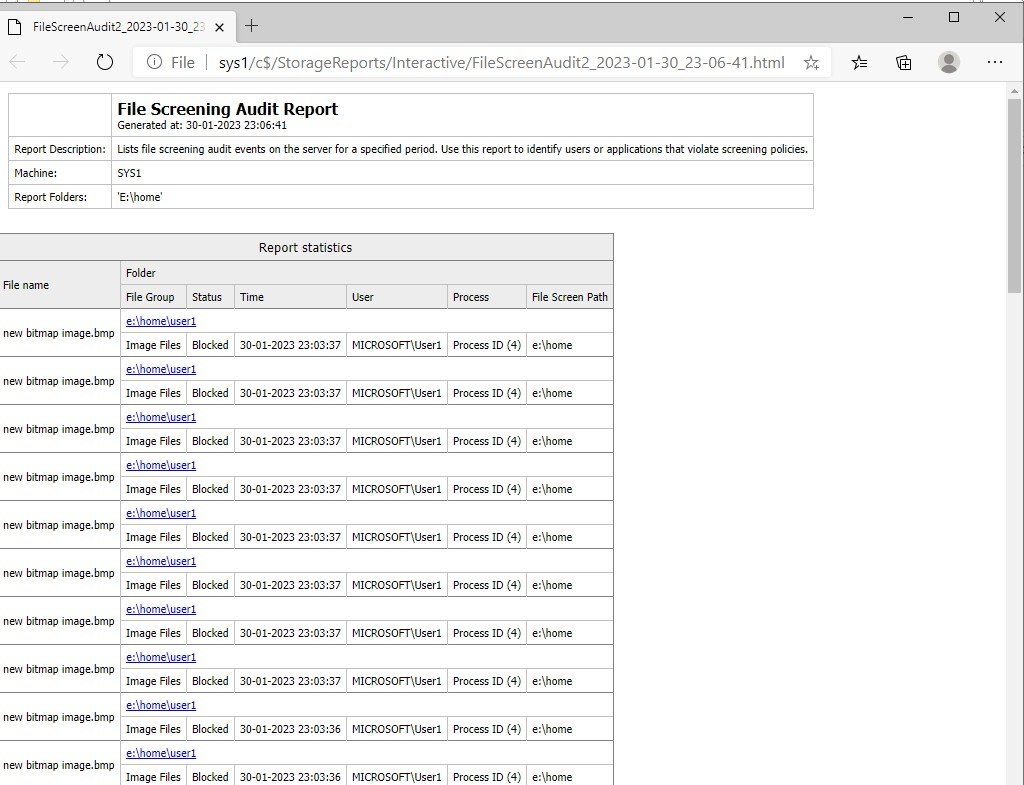The width and height of the screenshot is (1024, 785).
Task: Click the 'Report statistics' table heading
Action: pos(305,248)
